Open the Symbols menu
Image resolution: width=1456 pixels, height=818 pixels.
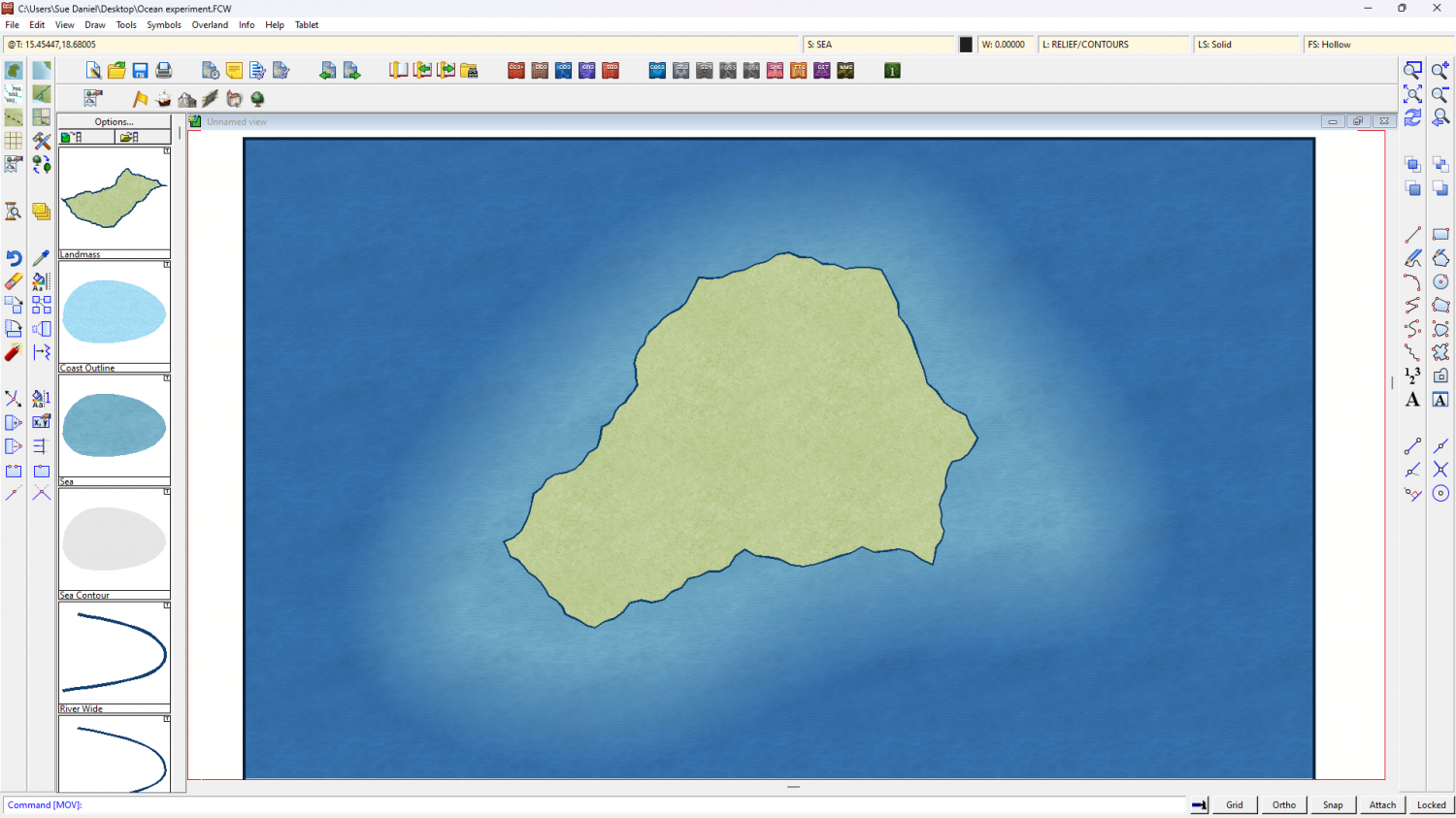[x=164, y=25]
